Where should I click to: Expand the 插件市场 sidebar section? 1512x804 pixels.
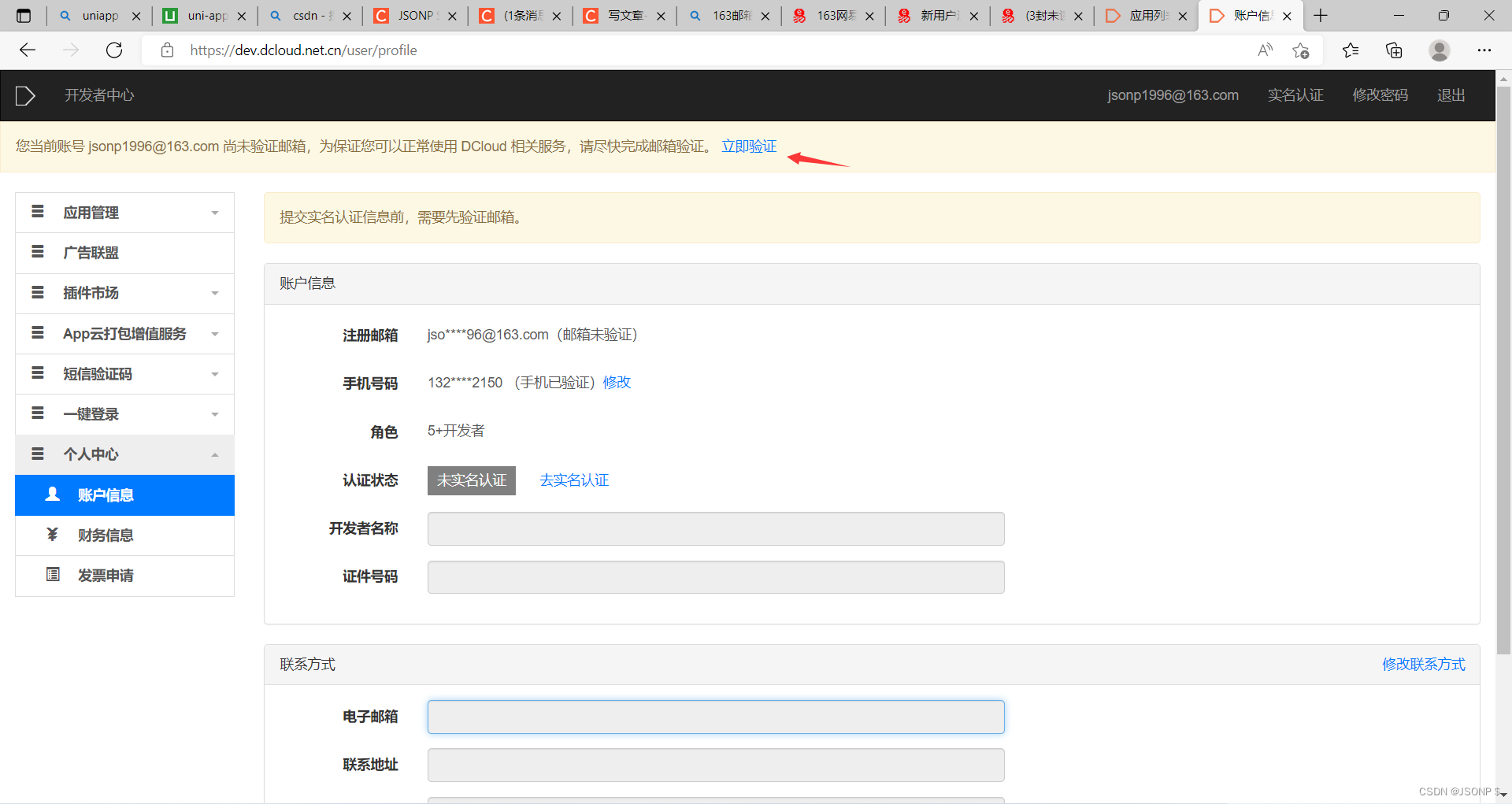(x=214, y=293)
